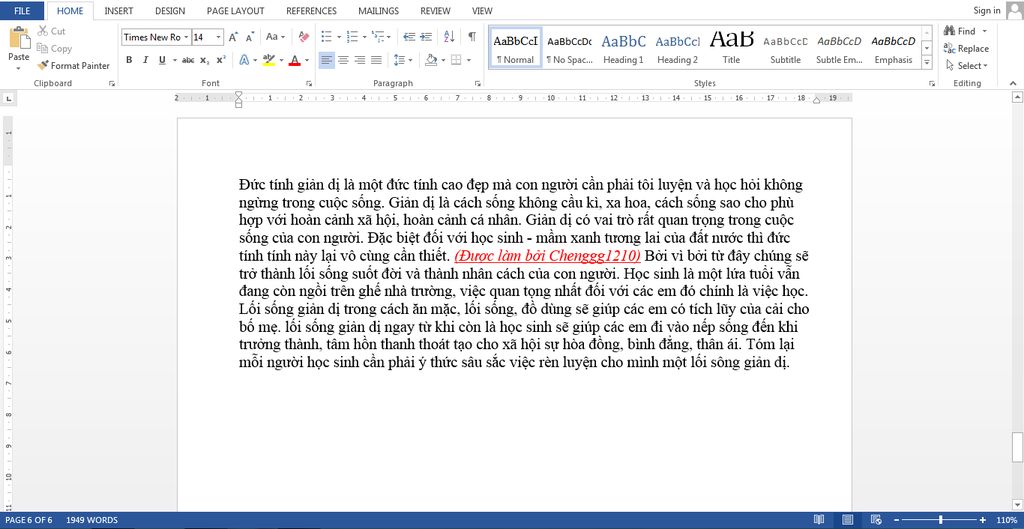Screen dimensions: 1024x529
Task: Apply superscript formatting
Action: (x=221, y=60)
